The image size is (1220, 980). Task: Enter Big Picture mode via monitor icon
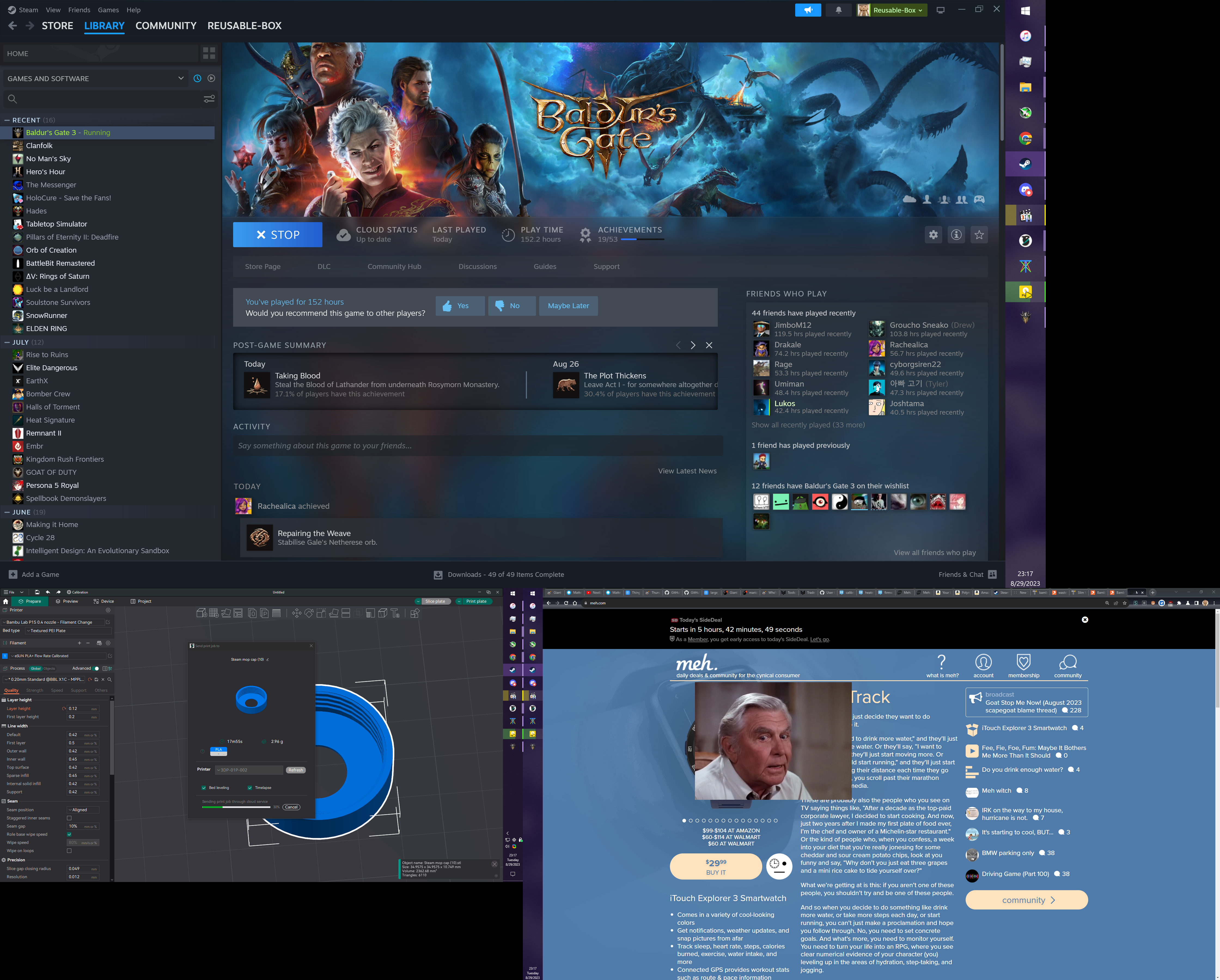coord(941,10)
